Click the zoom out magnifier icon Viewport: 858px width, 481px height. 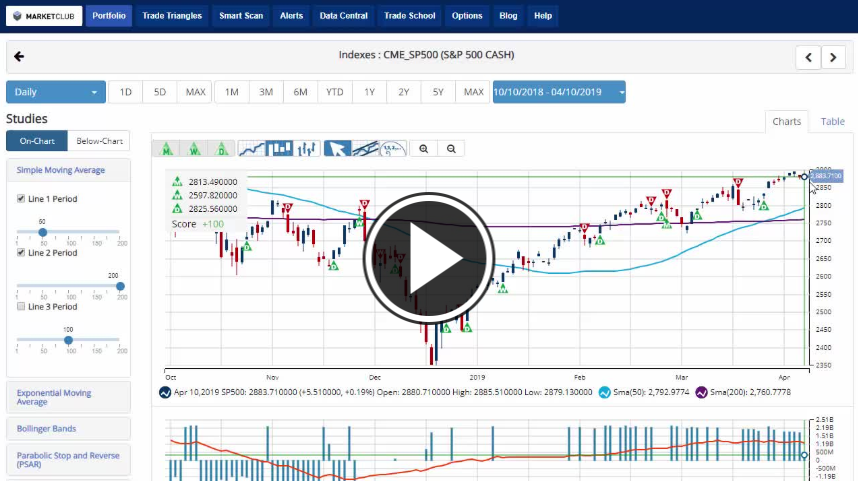point(452,148)
